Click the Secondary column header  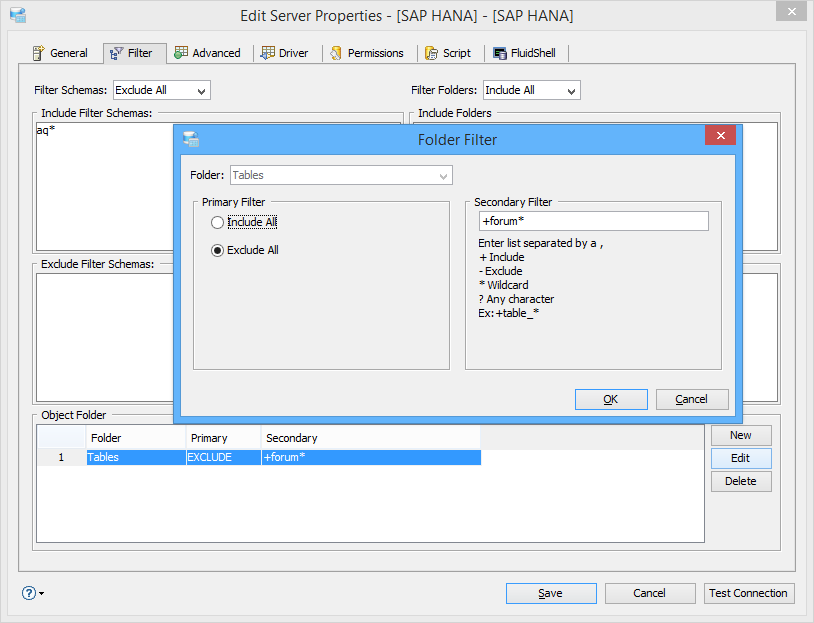372,438
